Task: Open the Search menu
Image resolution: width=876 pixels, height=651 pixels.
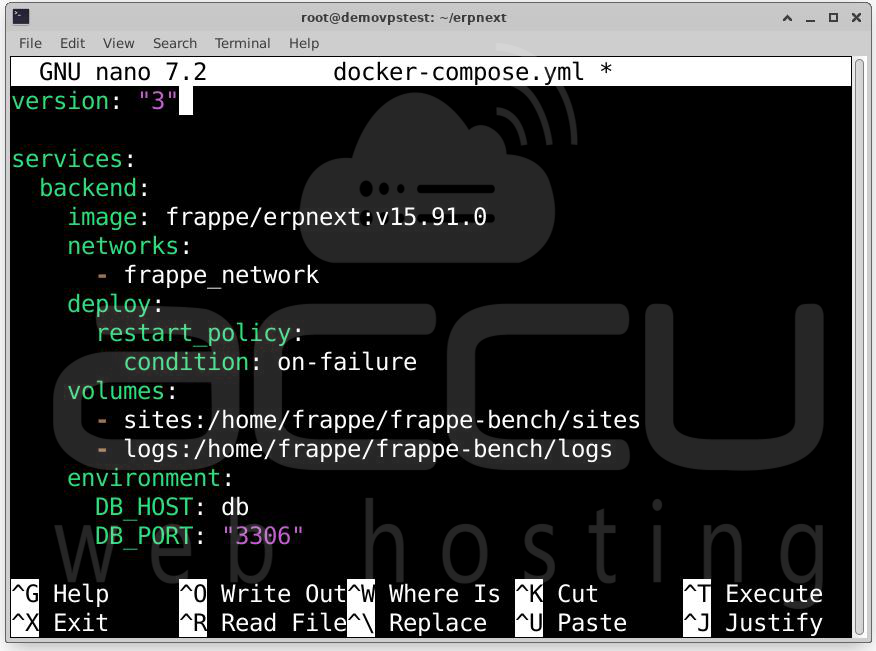Action: pyautogui.click(x=175, y=43)
